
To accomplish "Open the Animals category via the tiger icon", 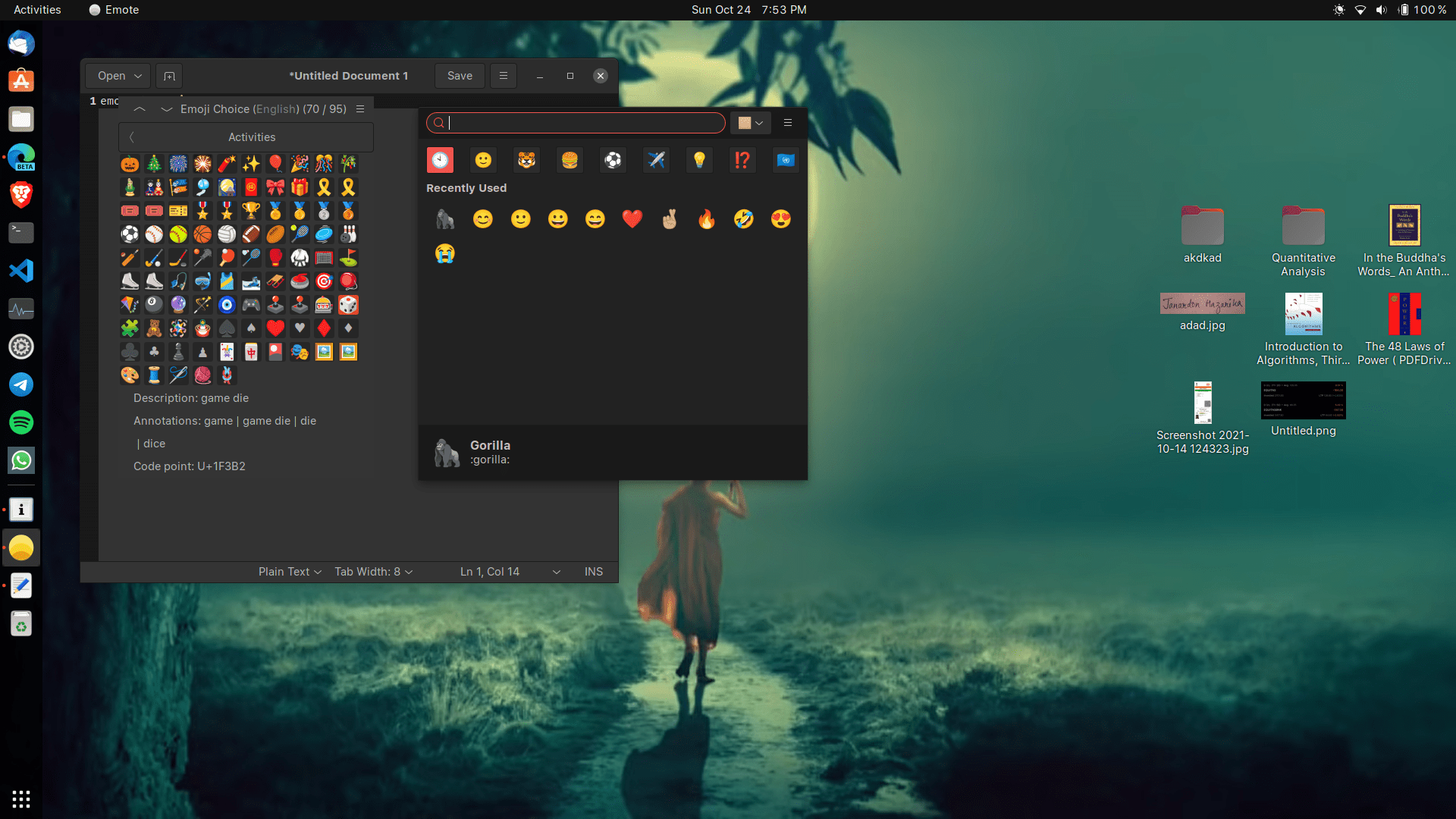I will [x=526, y=160].
